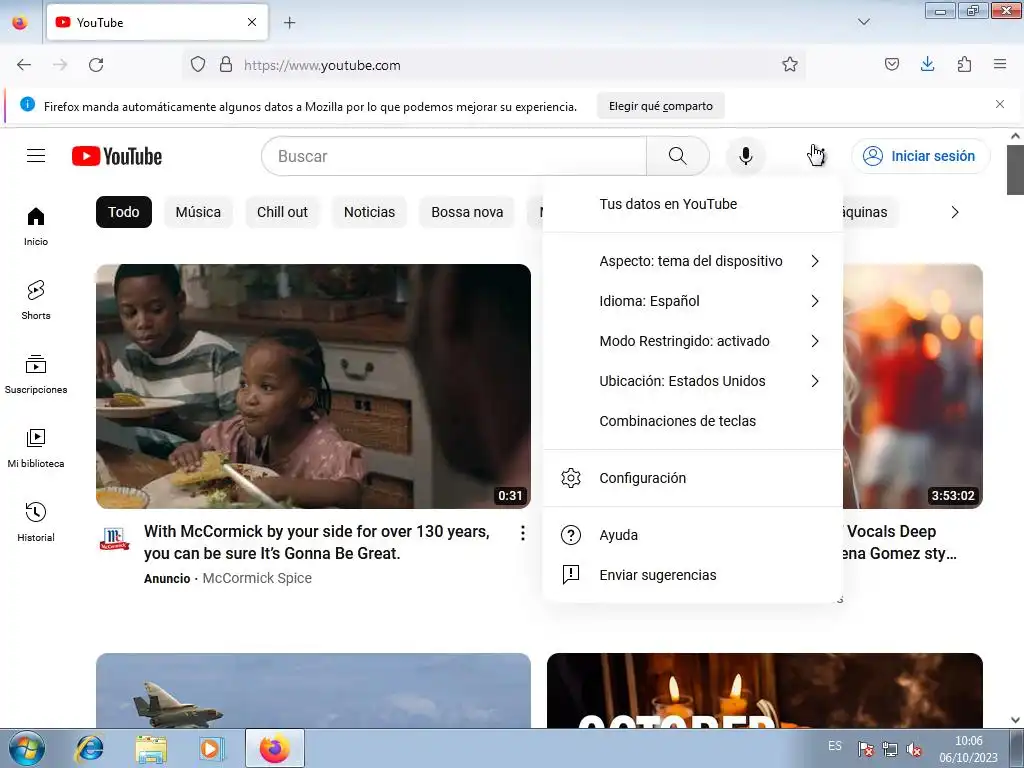Open Ayuda from the menu

pos(693,535)
